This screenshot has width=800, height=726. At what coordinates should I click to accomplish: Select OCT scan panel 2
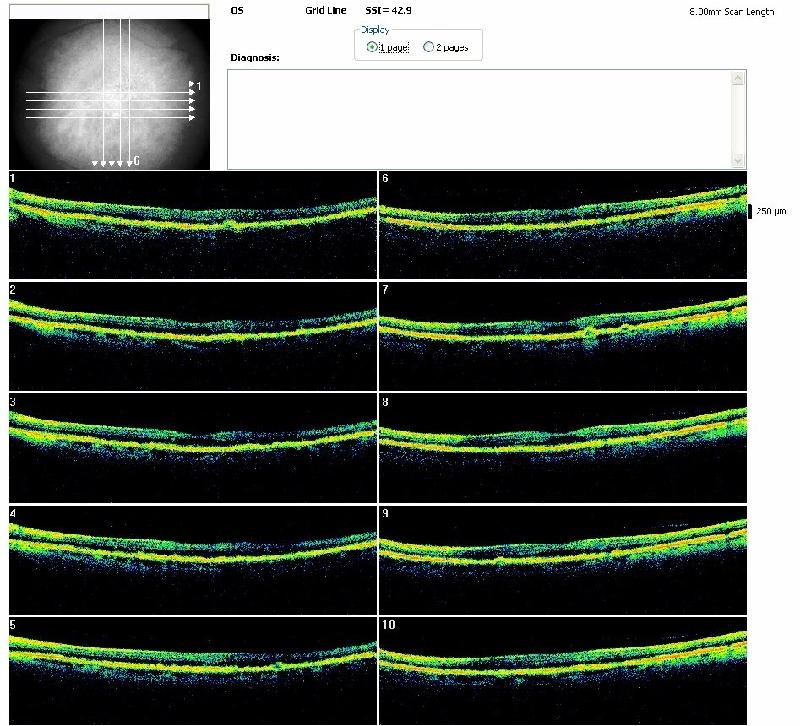(193, 336)
